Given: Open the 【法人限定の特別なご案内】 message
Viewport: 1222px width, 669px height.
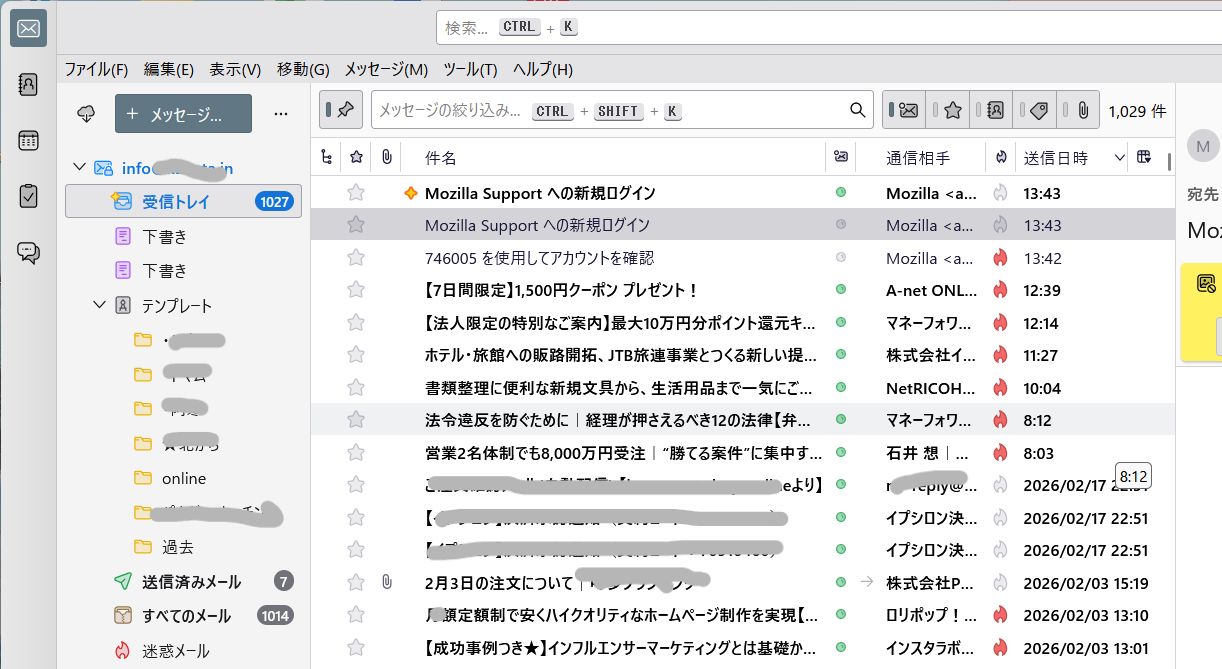Looking at the screenshot, I should (621, 323).
